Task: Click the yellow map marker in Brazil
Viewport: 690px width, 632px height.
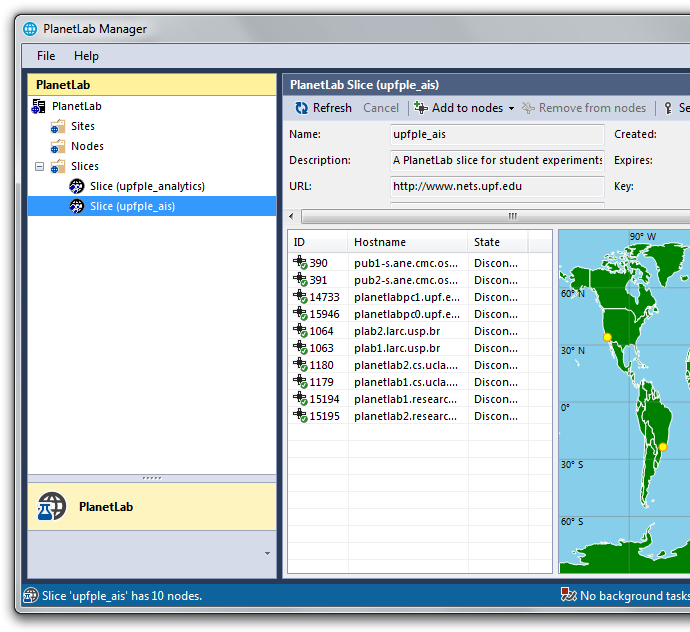Action: click(663, 447)
